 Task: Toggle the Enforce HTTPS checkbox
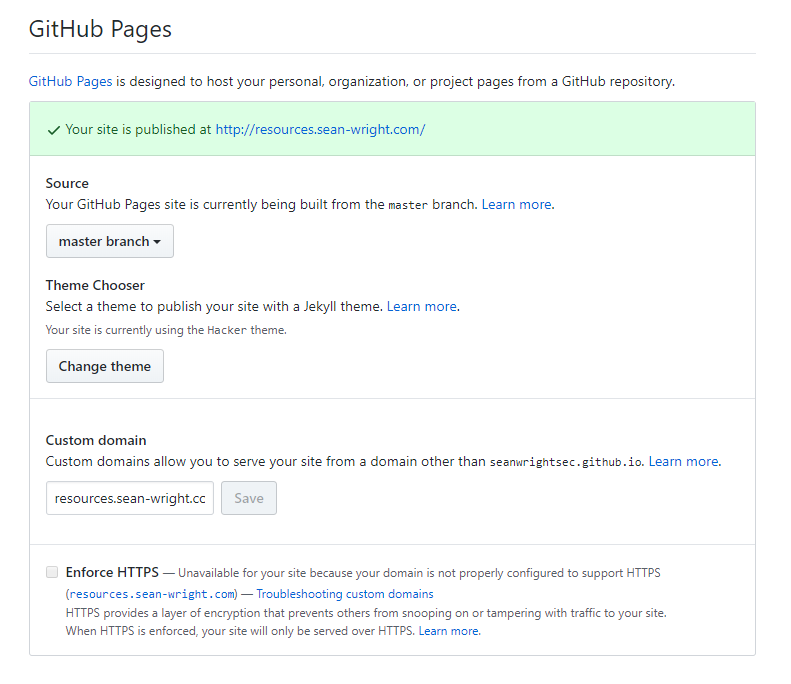(x=52, y=572)
